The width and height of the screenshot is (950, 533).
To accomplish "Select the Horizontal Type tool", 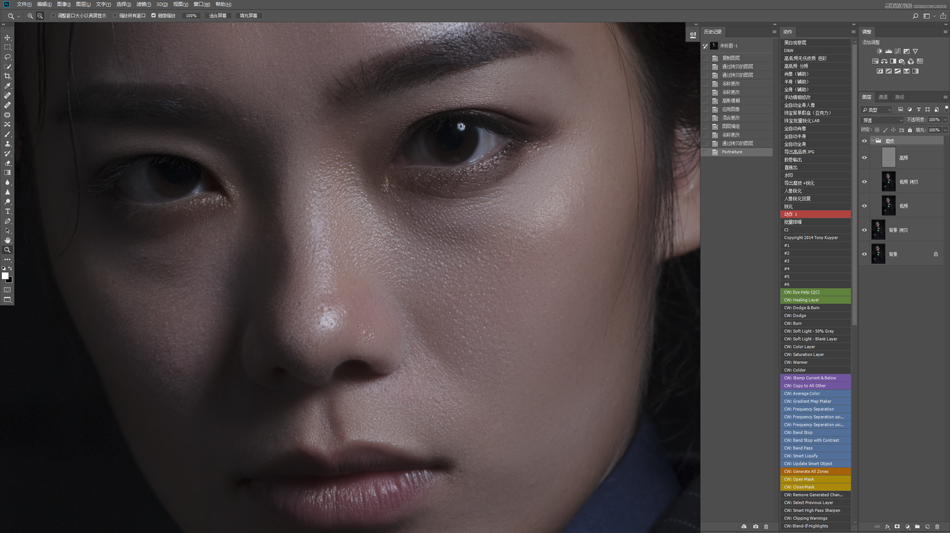I will [7, 211].
